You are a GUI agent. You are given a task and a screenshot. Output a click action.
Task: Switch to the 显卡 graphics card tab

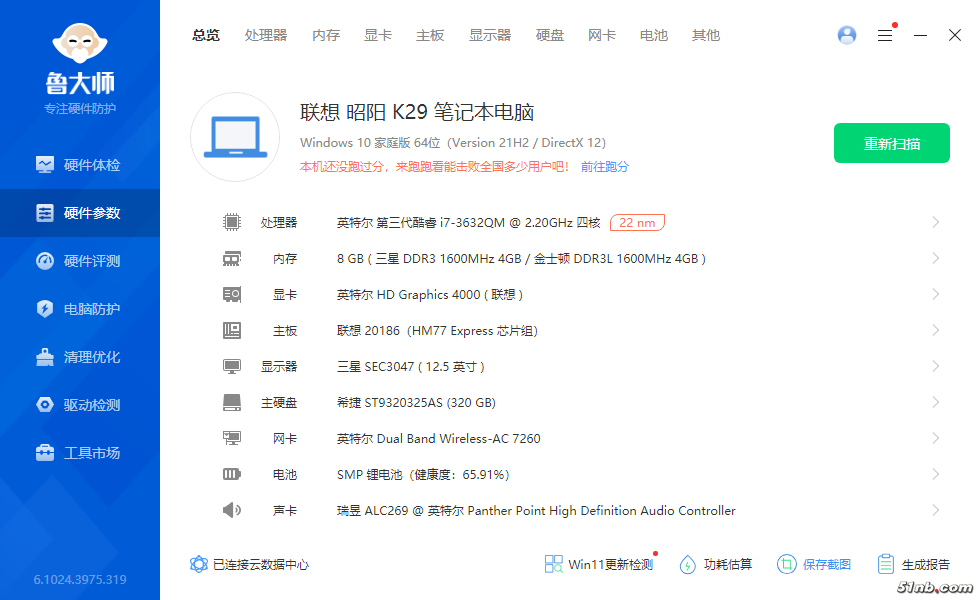pyautogui.click(x=378, y=35)
